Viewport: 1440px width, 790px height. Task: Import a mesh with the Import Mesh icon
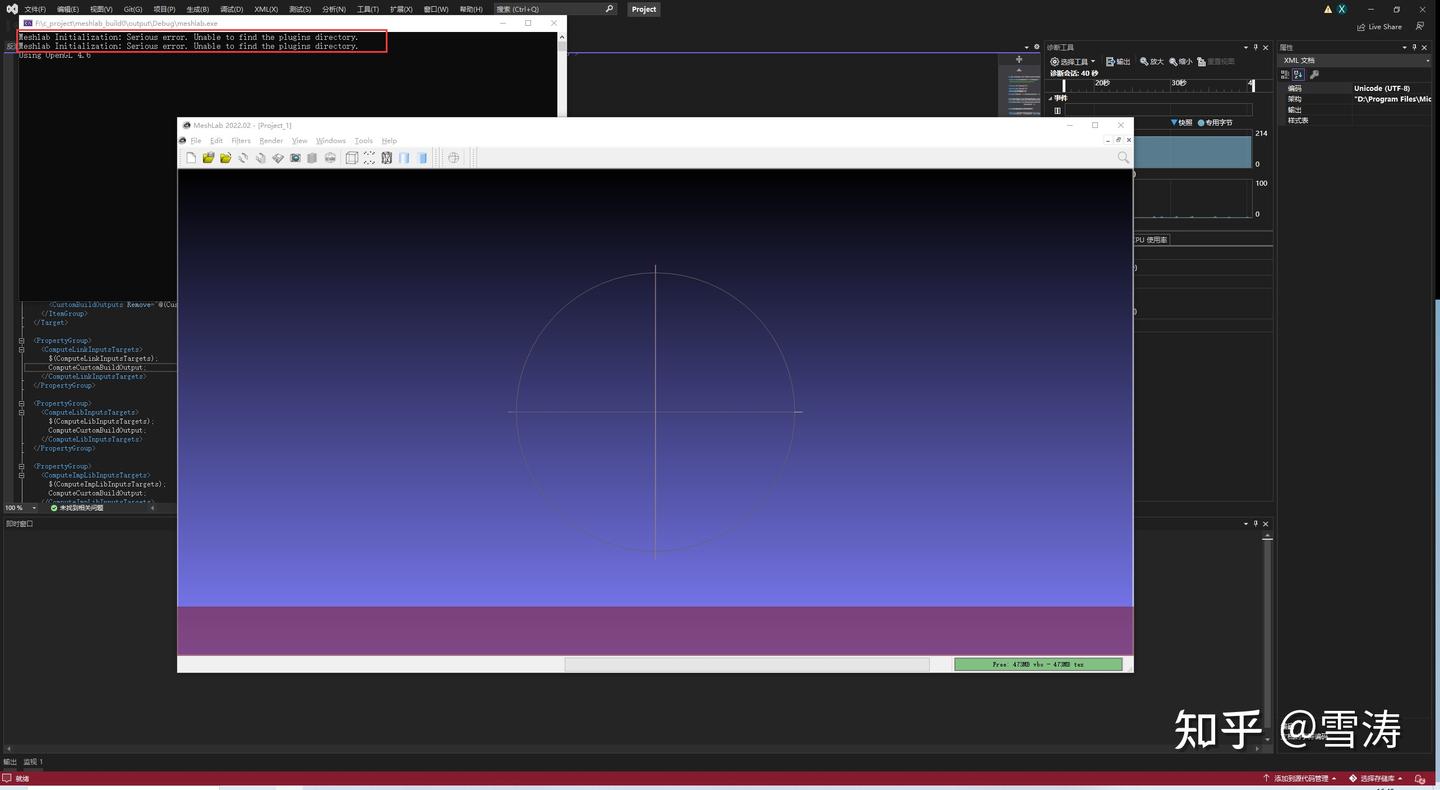(x=225, y=157)
